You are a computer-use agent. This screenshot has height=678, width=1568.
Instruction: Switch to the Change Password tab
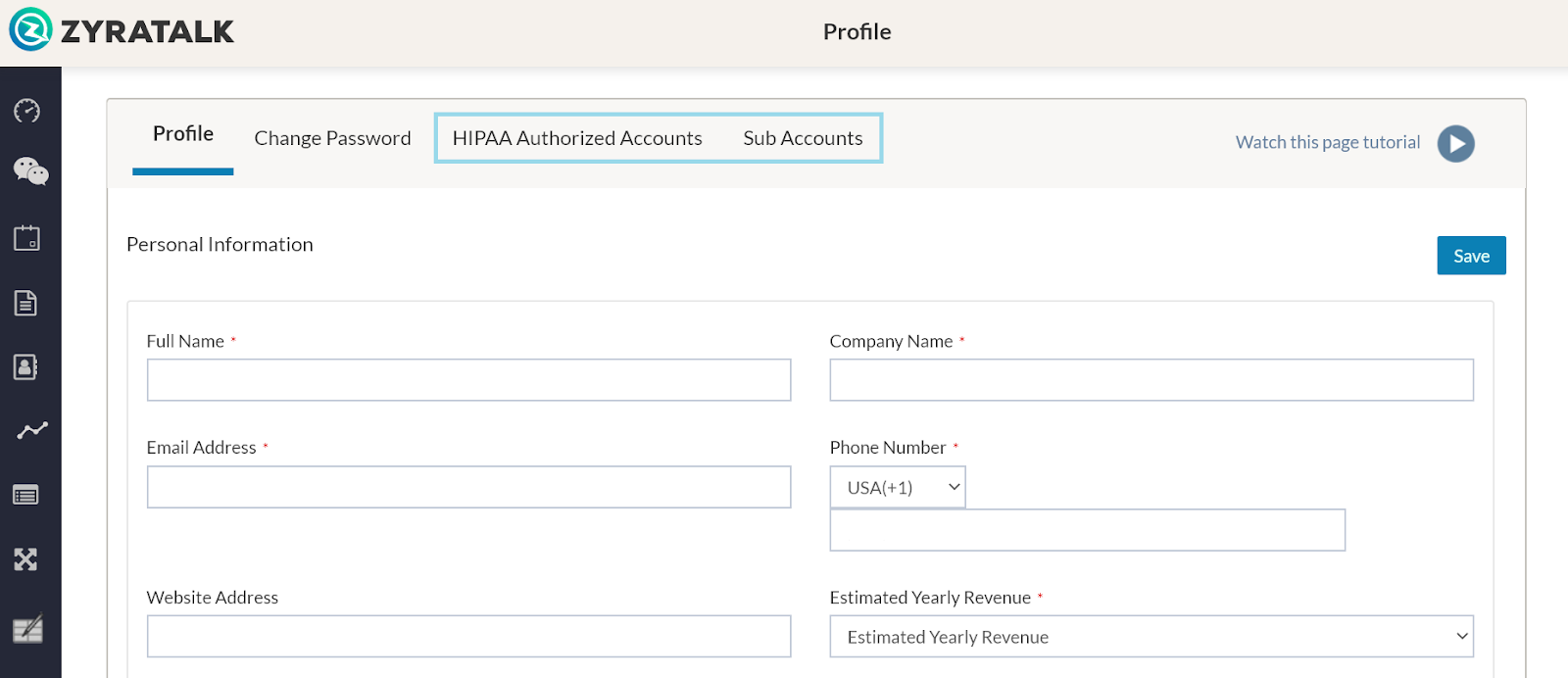pos(332,138)
